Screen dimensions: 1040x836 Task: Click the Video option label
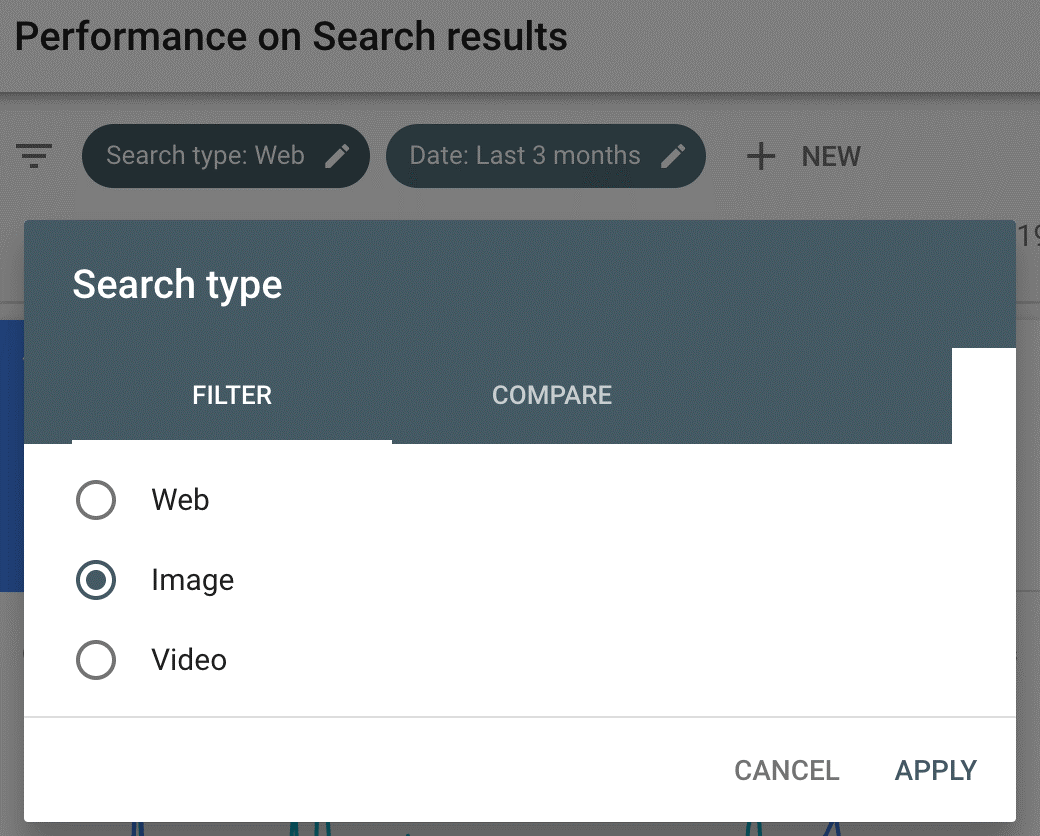click(189, 660)
